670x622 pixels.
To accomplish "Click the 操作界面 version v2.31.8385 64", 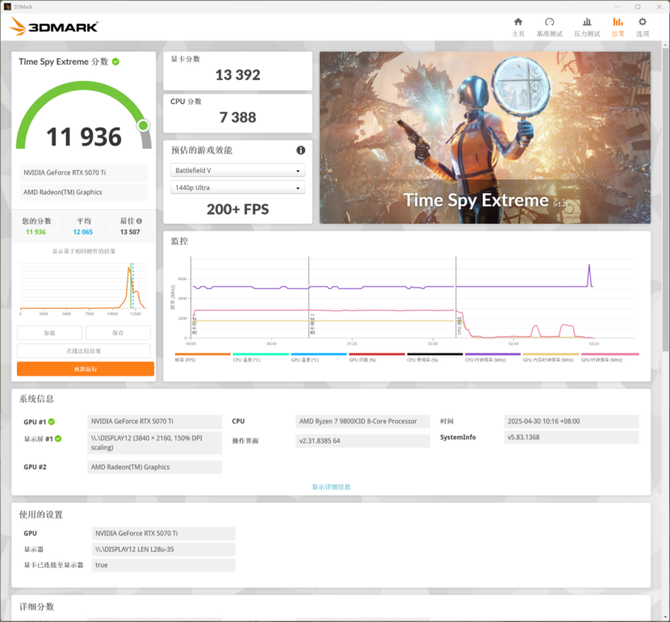I will 362,441.
